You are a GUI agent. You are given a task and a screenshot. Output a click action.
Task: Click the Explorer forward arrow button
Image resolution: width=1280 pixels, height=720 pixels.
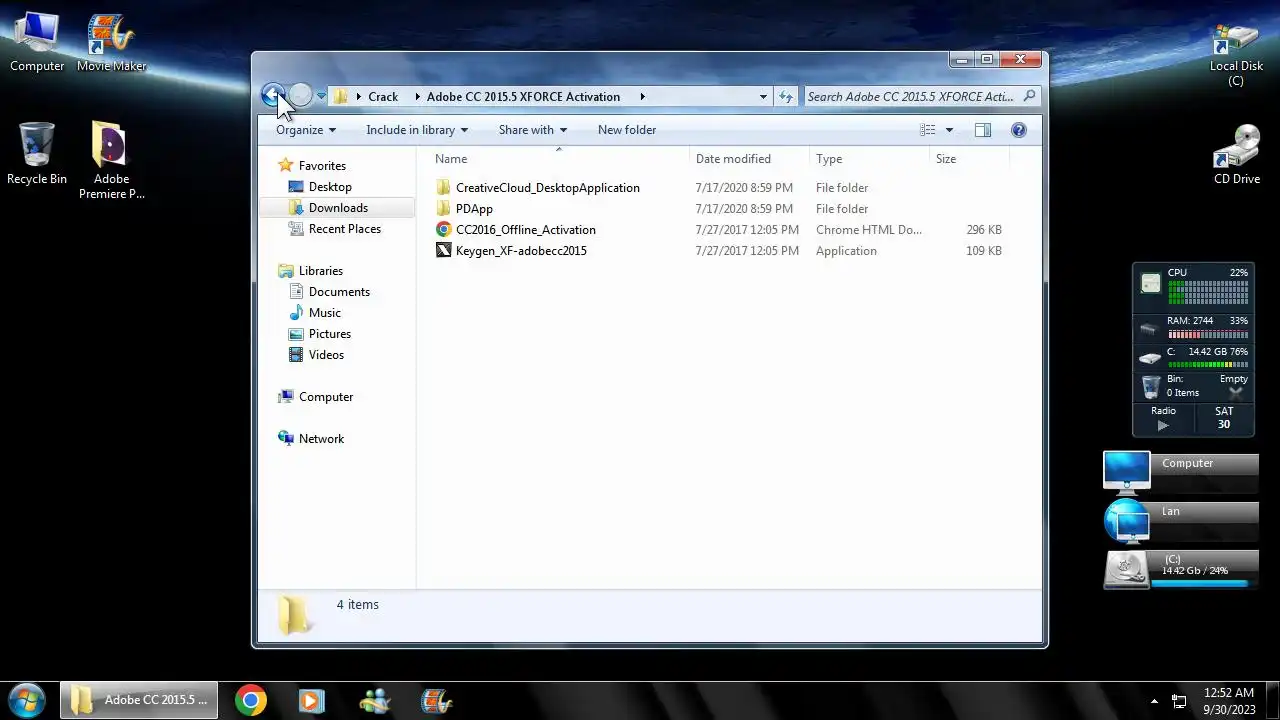click(301, 96)
